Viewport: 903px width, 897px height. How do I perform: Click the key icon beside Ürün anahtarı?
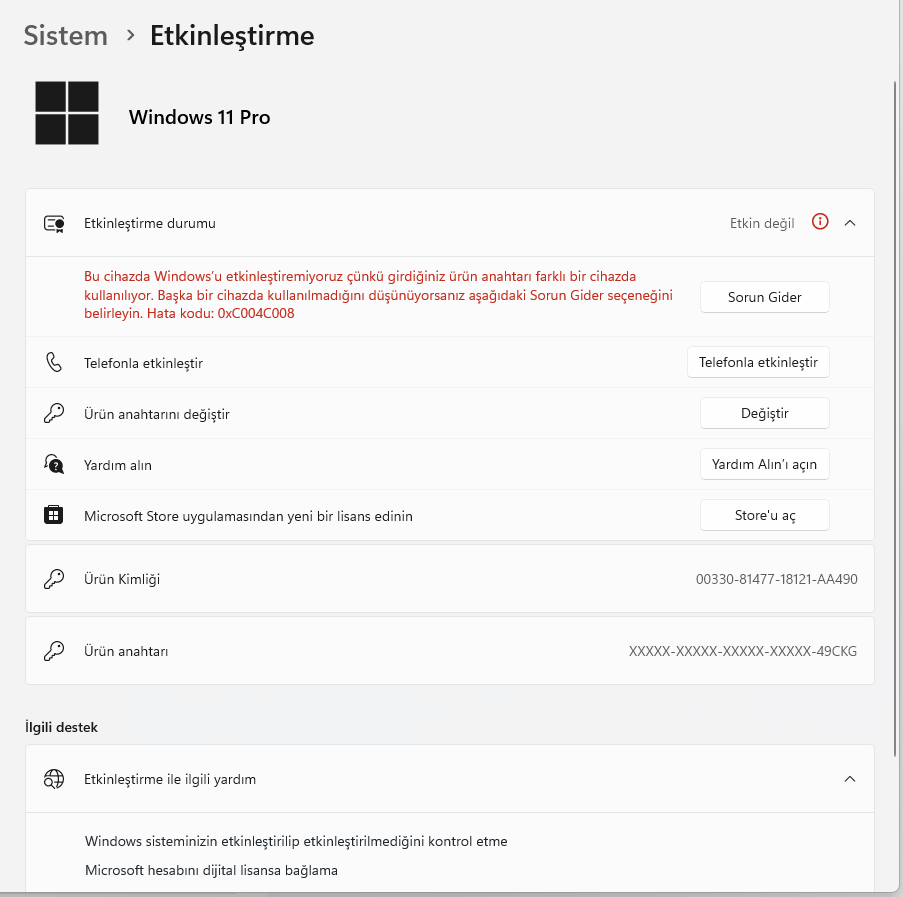coord(54,651)
